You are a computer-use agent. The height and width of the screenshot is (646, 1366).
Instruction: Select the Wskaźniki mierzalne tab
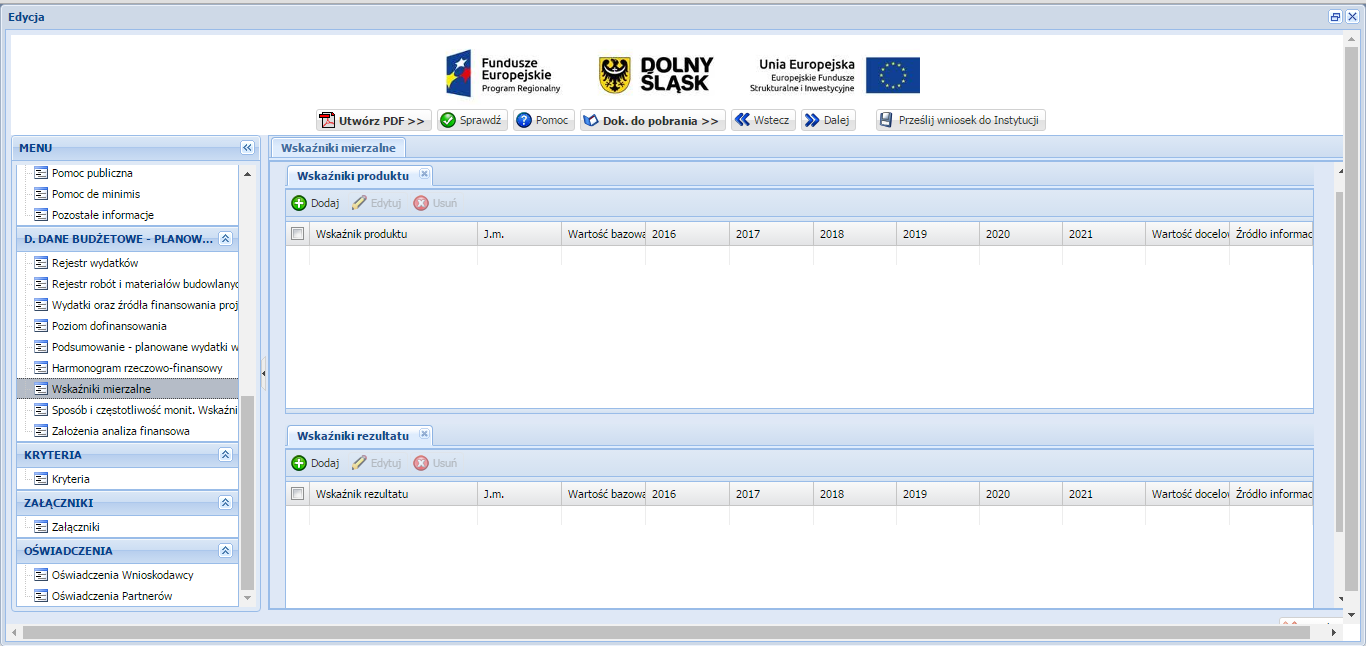pyautogui.click(x=338, y=148)
